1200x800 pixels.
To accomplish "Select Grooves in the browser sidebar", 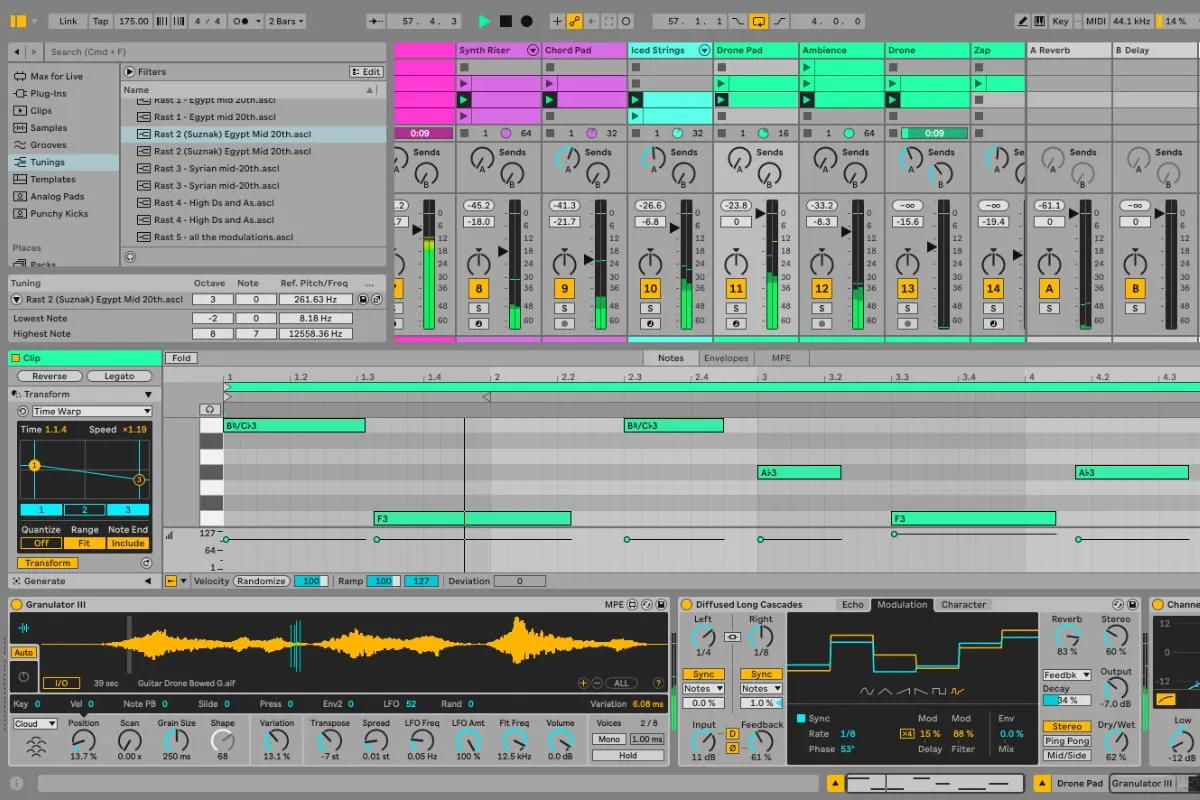I will 48,145.
